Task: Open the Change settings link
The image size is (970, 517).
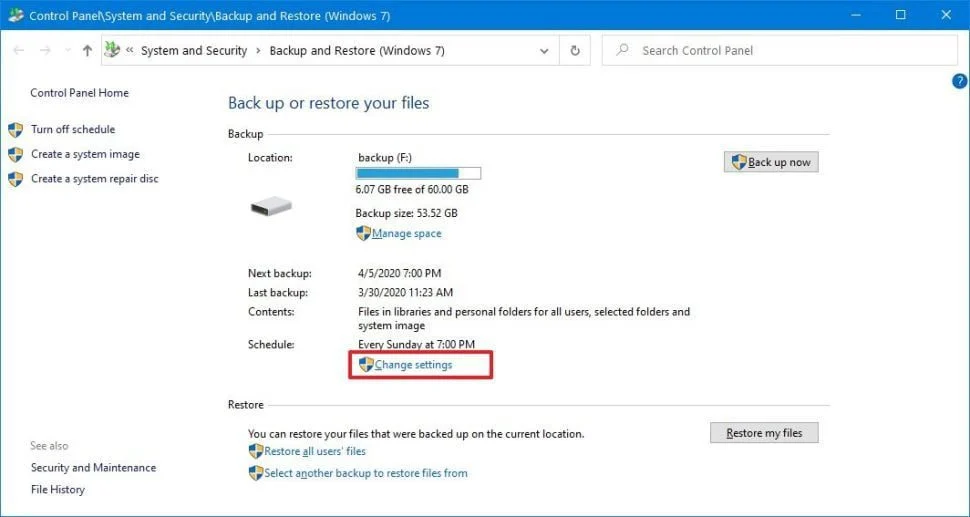Action: point(413,365)
